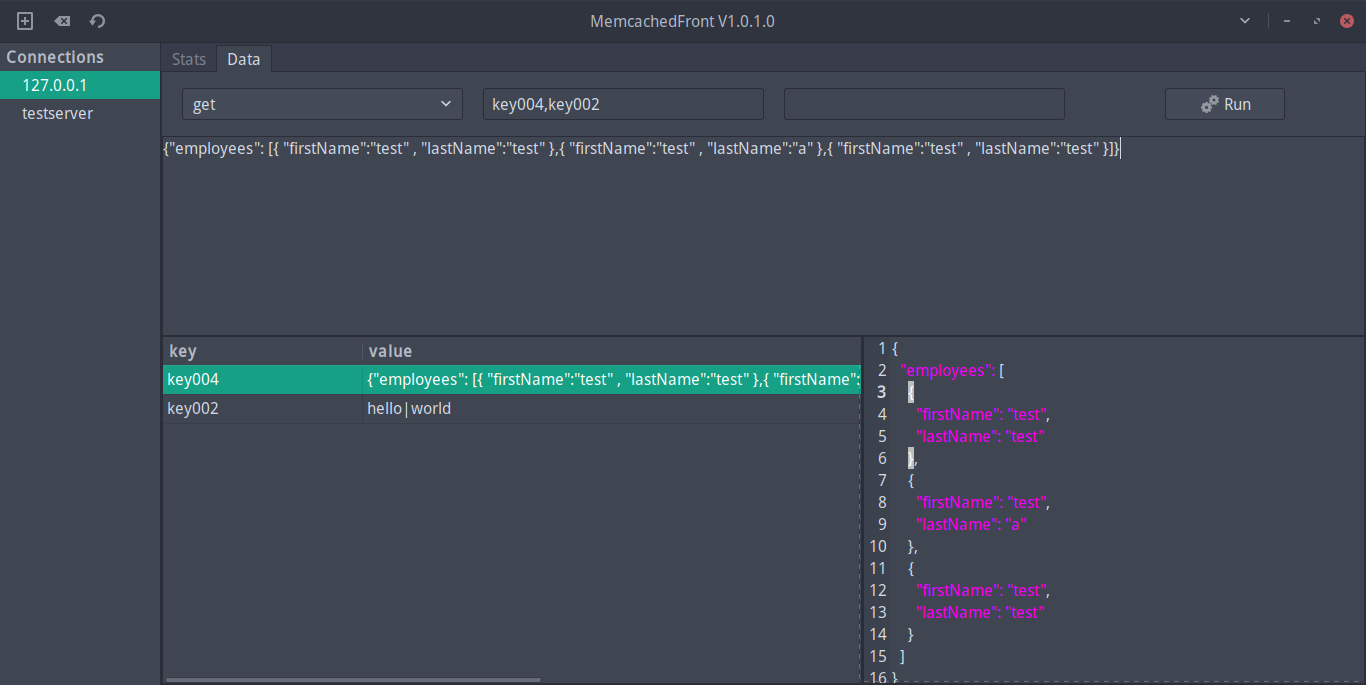The height and width of the screenshot is (685, 1366).
Task: Click the 'hello|world' value cell
Action: (x=612, y=408)
